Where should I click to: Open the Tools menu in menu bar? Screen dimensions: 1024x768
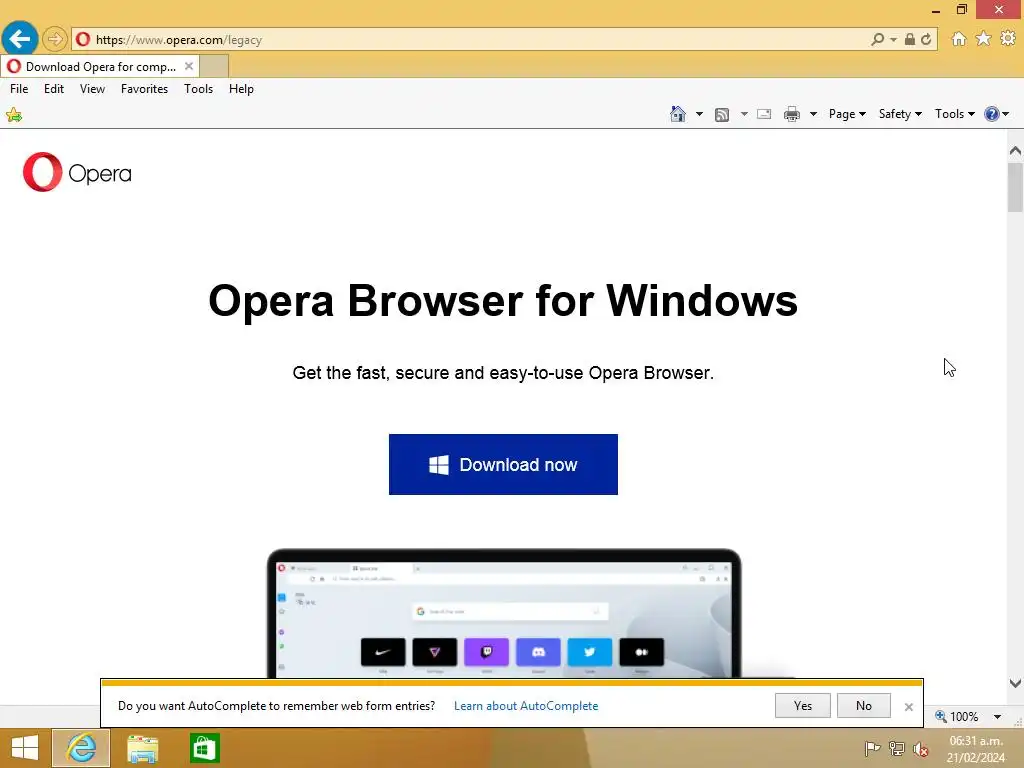[x=199, y=89]
